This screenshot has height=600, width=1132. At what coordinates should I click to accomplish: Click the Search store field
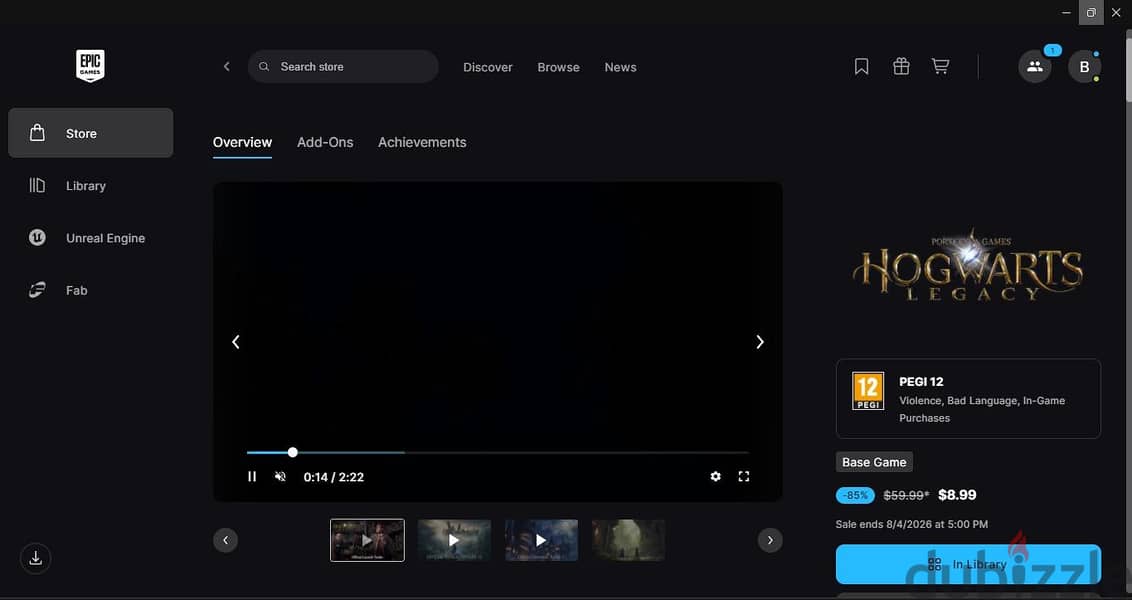click(x=343, y=66)
